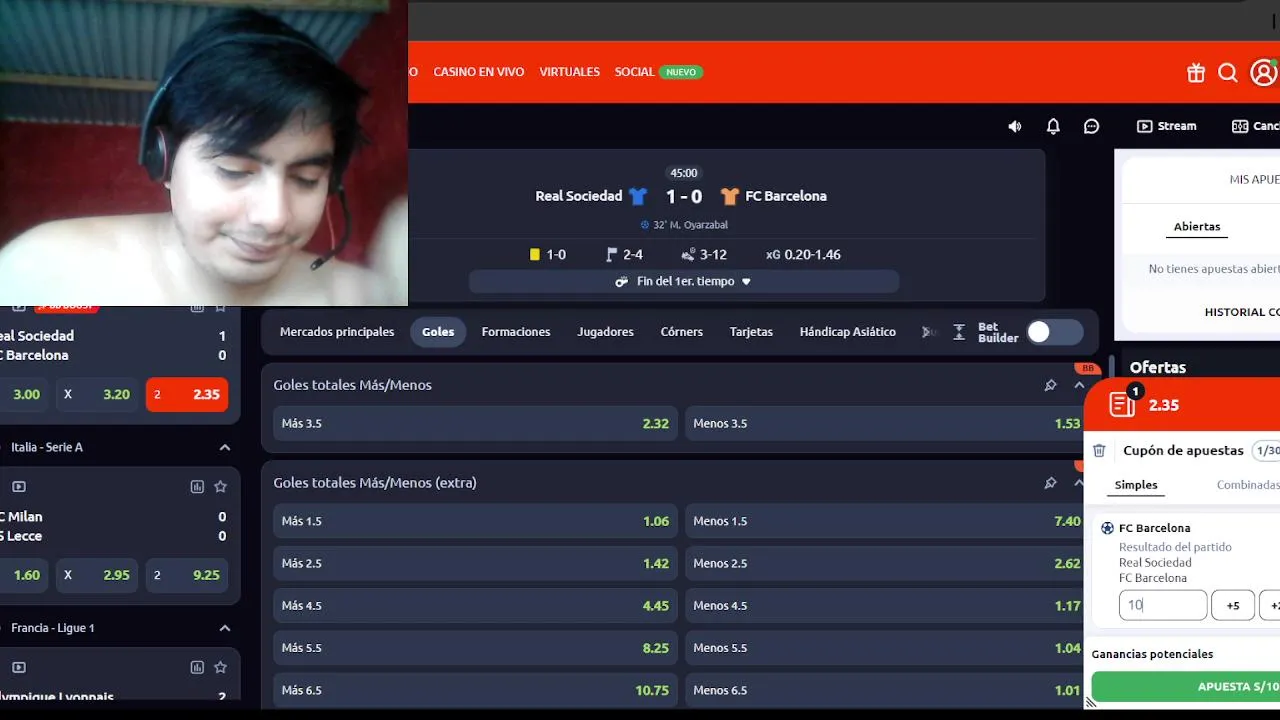This screenshot has height=720, width=1280.
Task: Open CASINO EN VIVO menu
Action: tap(479, 72)
